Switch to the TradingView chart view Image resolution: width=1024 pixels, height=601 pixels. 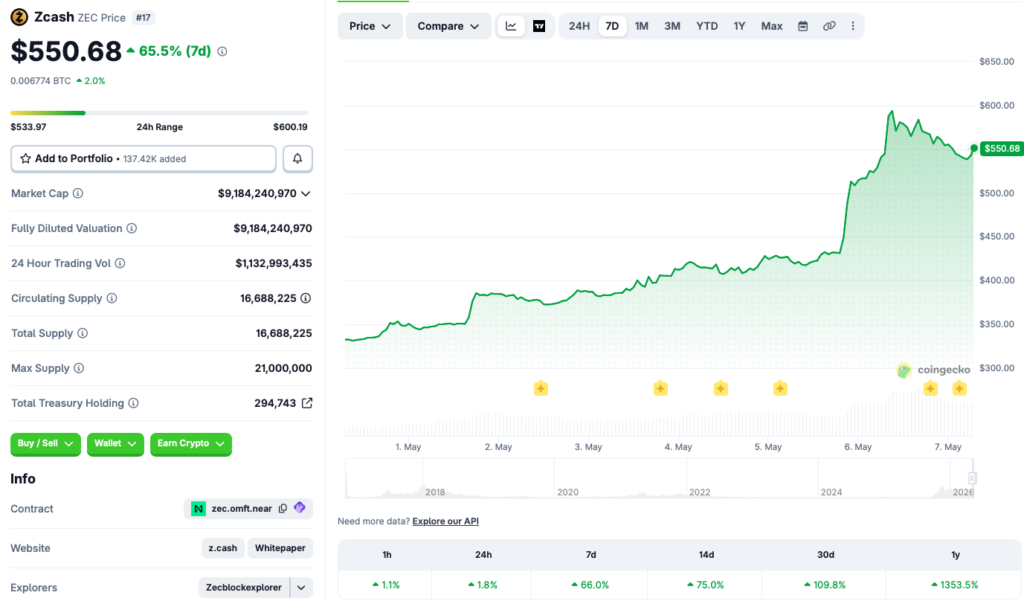click(x=539, y=26)
